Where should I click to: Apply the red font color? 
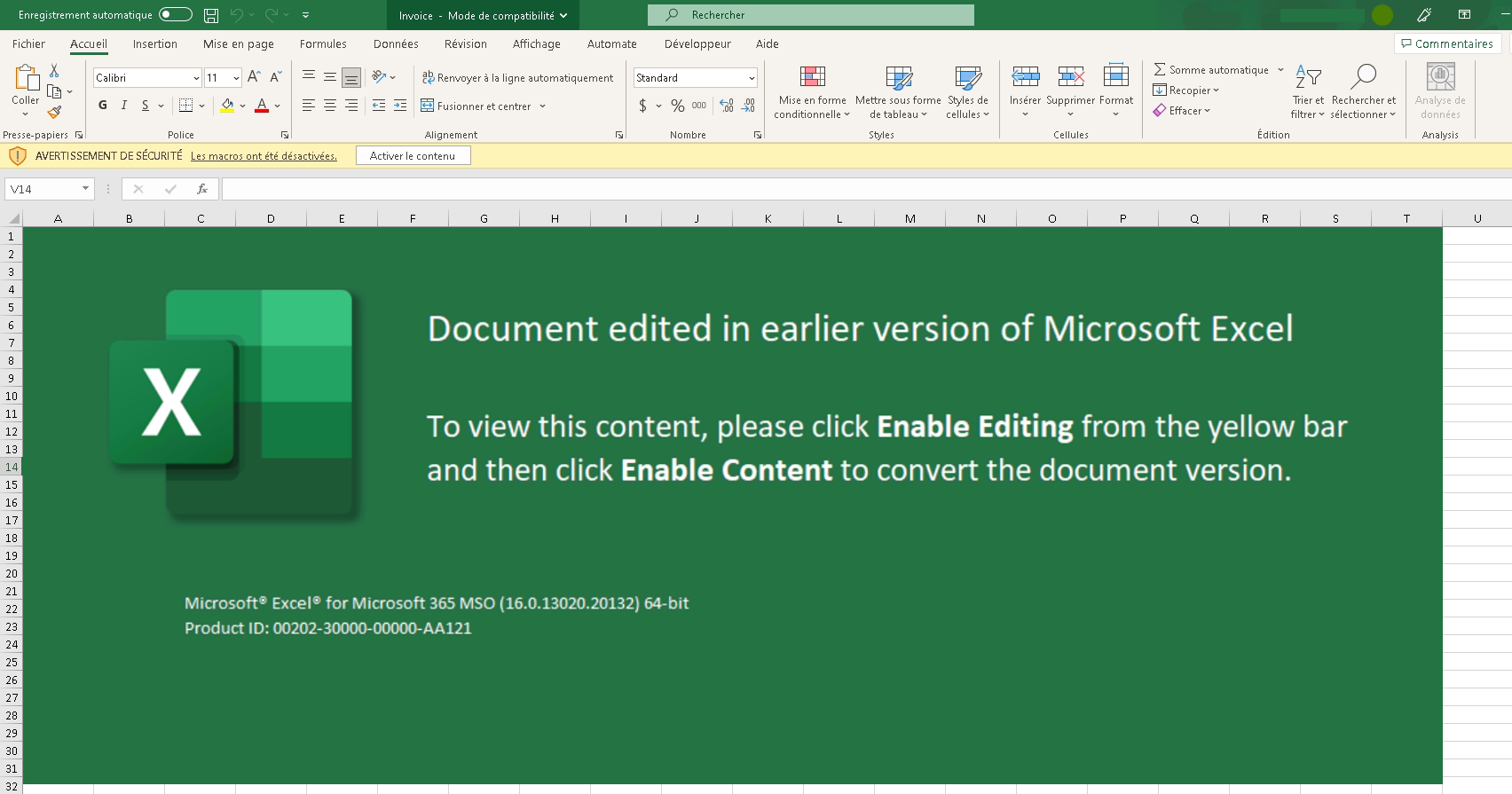coord(262,106)
